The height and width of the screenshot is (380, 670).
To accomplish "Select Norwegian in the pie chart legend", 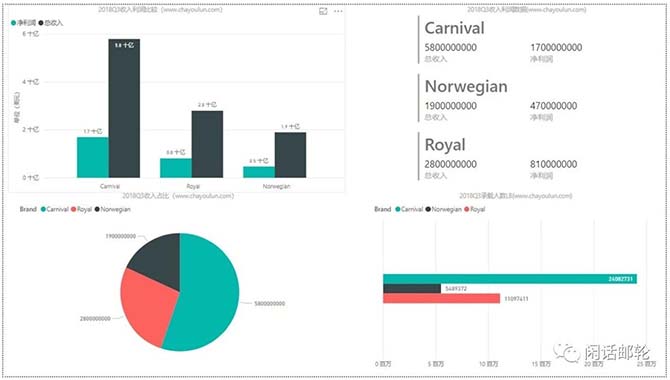I will [x=112, y=209].
